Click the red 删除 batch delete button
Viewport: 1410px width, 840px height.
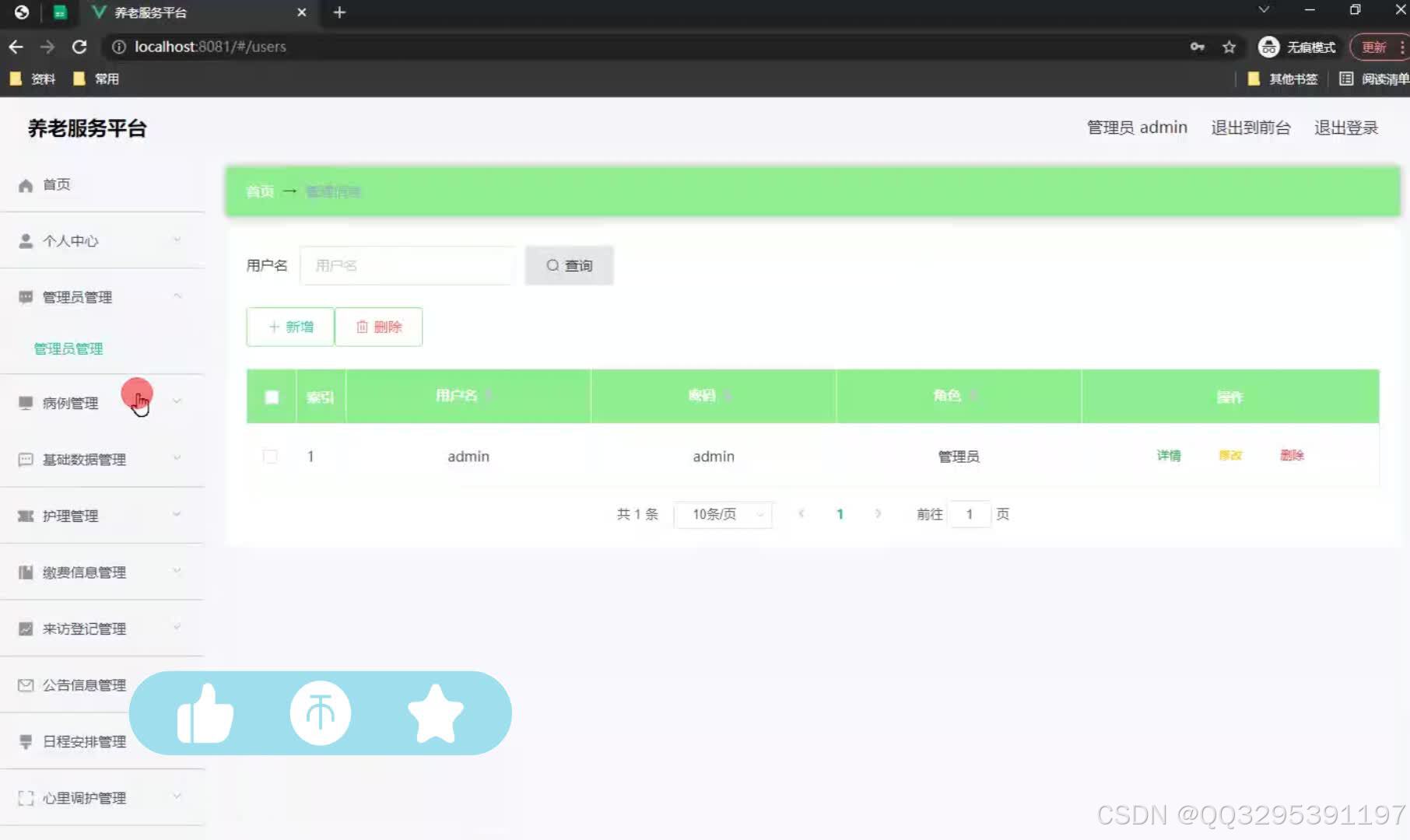pos(379,327)
